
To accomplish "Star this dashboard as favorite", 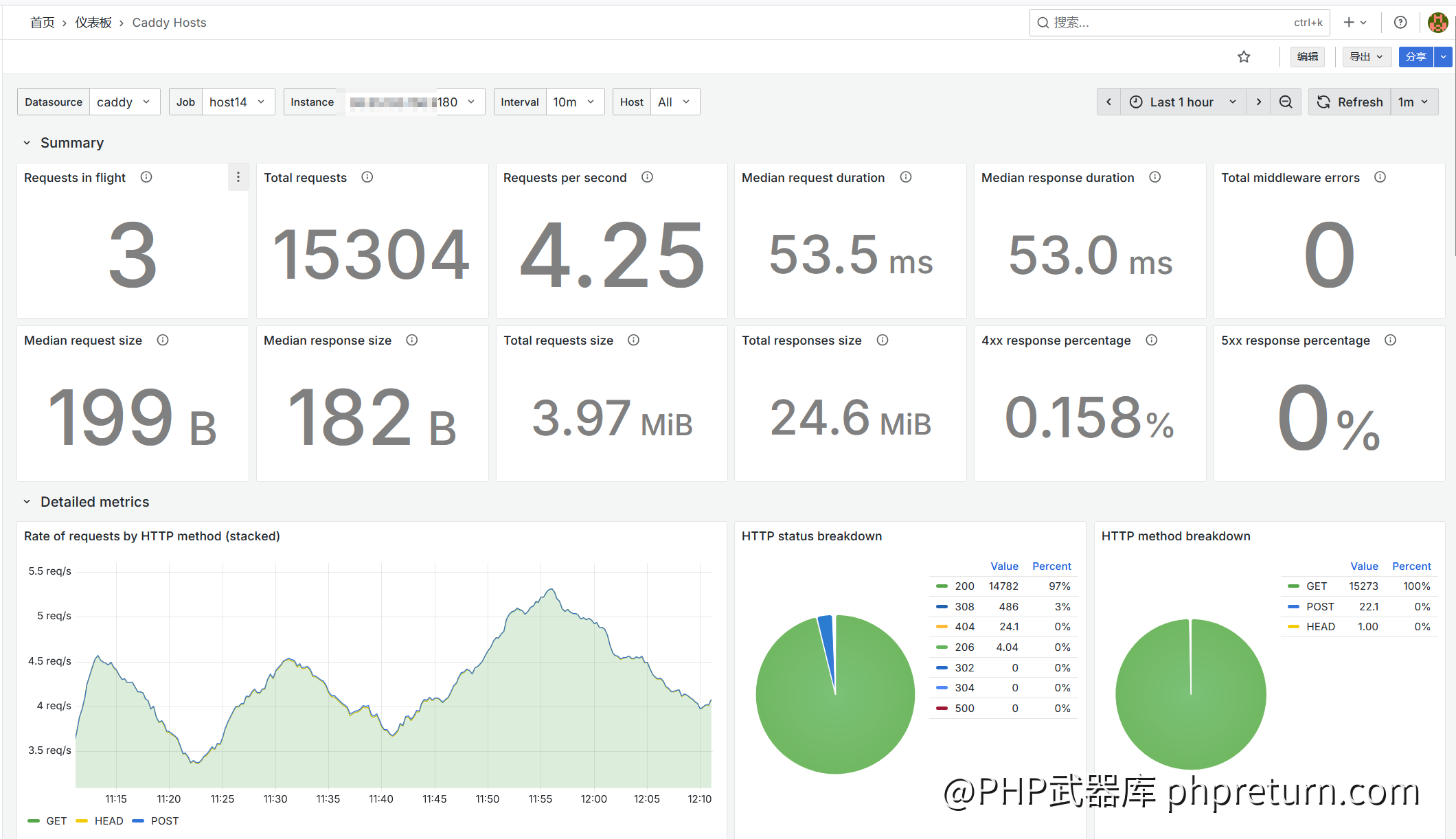I will point(1244,57).
